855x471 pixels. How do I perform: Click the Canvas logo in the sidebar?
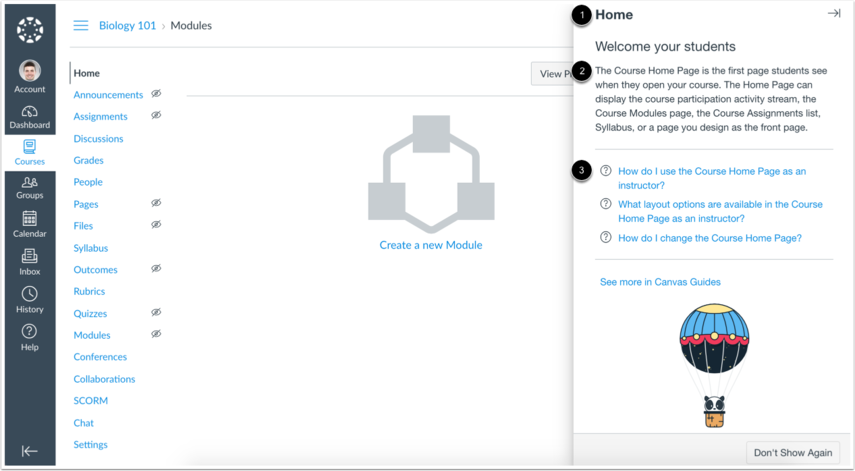[30, 30]
